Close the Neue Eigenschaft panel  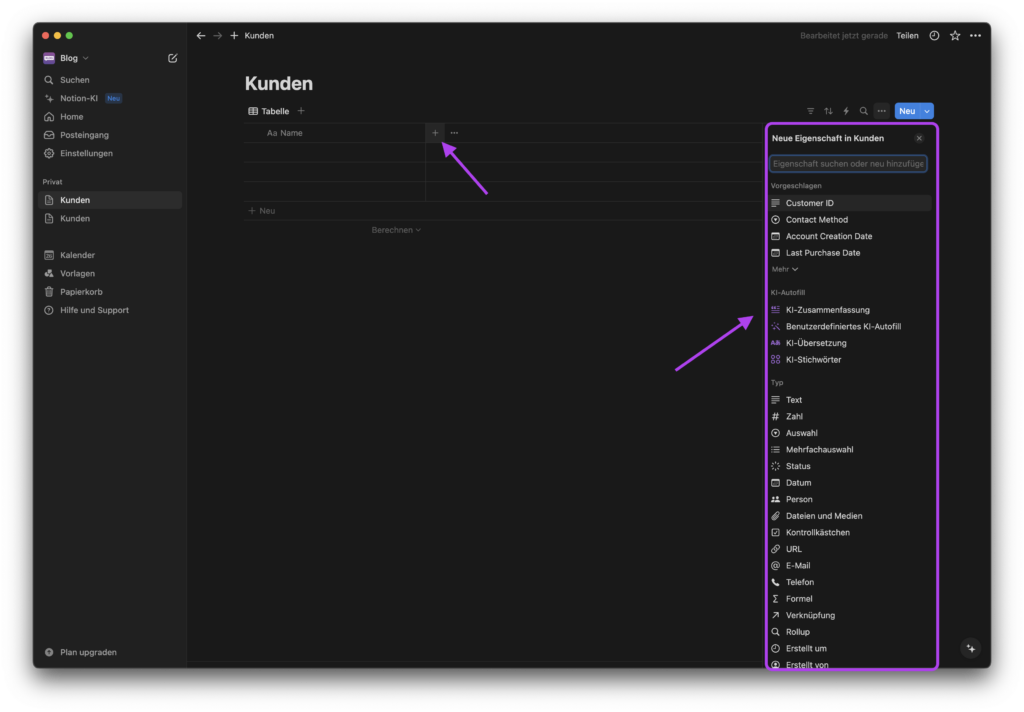pos(919,138)
